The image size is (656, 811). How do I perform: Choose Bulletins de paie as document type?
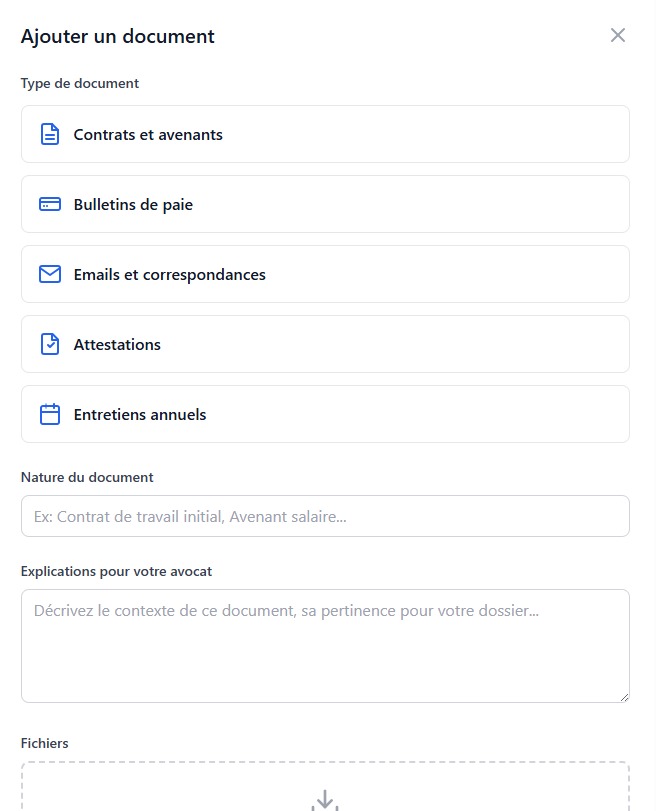point(325,204)
